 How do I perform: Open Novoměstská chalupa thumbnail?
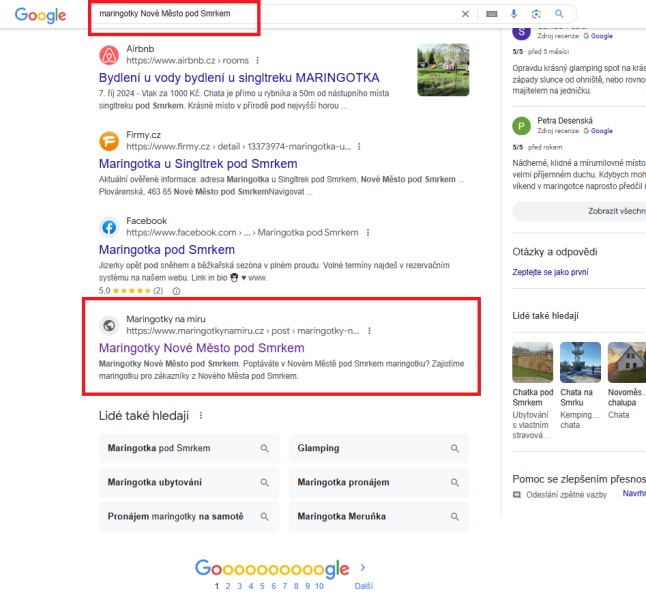tap(627, 363)
